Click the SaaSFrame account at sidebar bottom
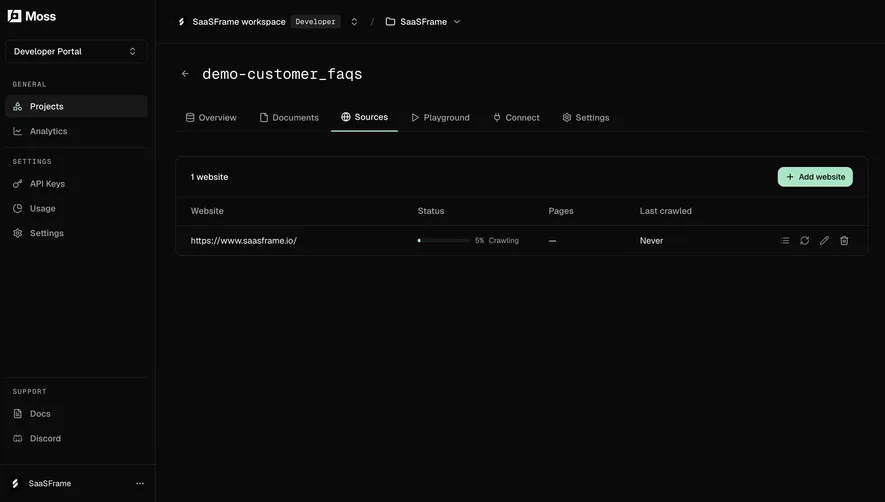The height and width of the screenshot is (502, 885). pos(42,483)
